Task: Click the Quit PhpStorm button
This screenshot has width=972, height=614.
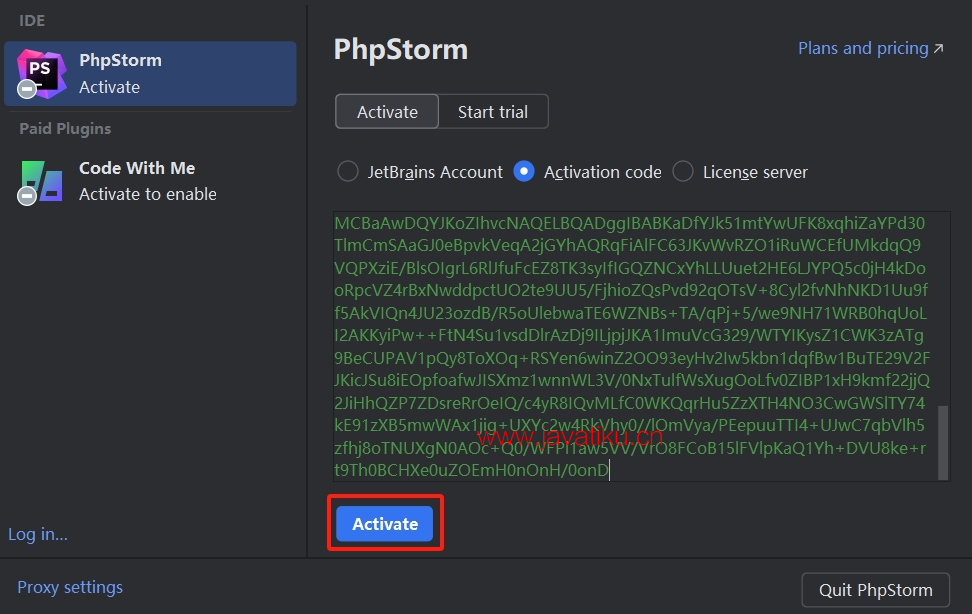Action: tap(875, 590)
